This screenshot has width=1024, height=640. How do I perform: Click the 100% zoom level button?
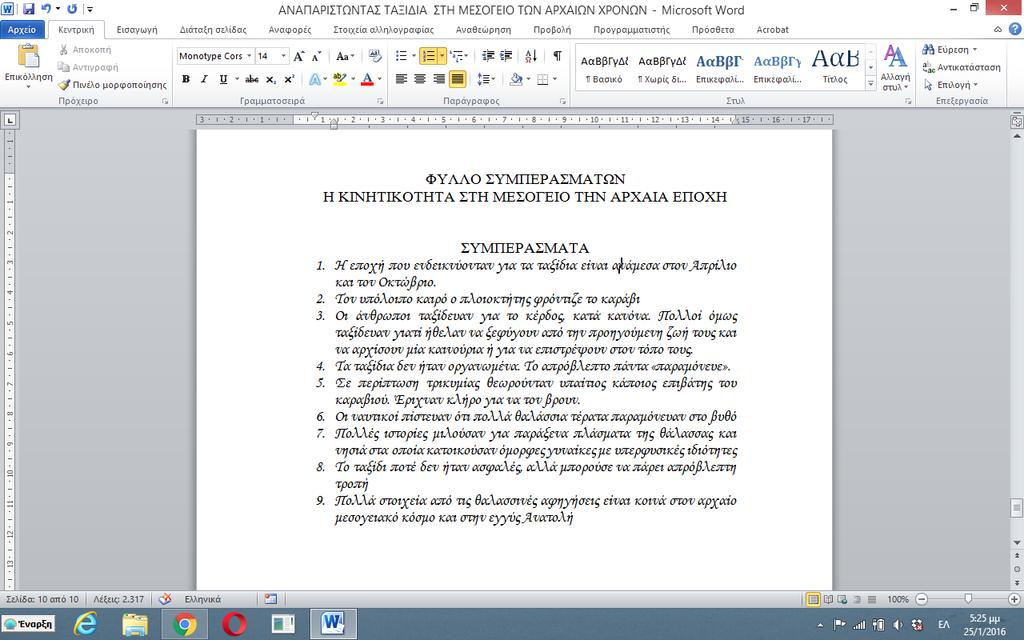pos(897,599)
